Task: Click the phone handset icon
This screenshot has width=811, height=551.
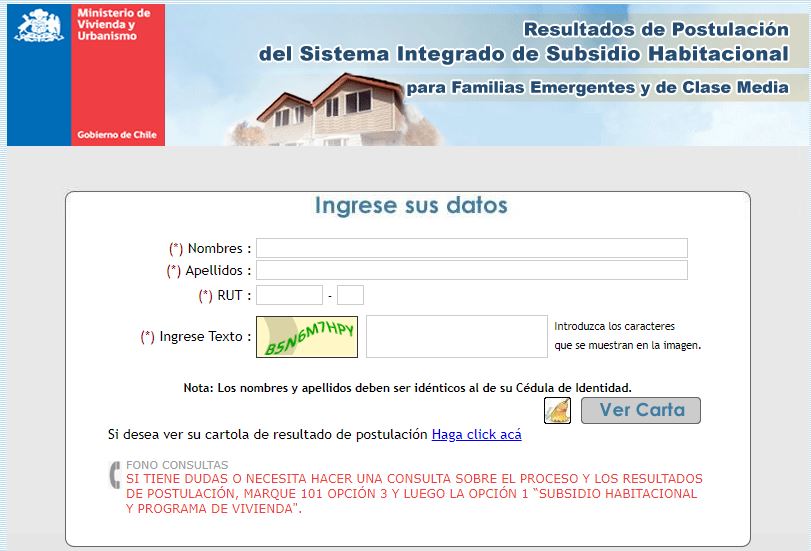Action: (114, 477)
